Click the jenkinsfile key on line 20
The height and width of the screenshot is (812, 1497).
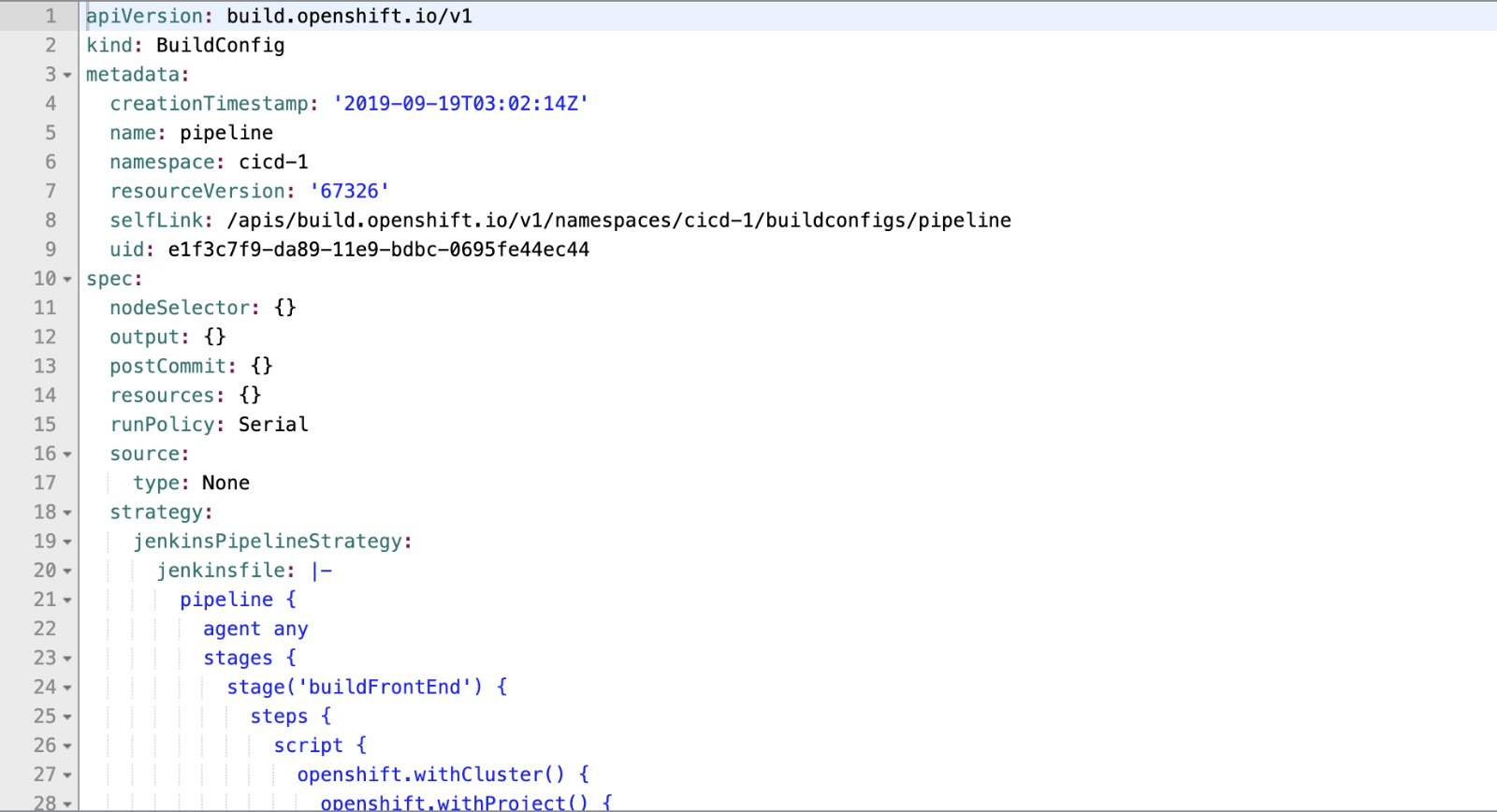tap(221, 571)
